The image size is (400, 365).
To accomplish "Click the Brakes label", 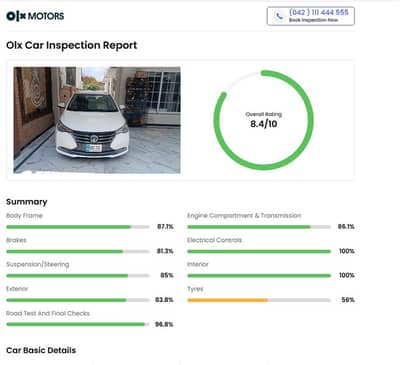I will coord(16,240).
